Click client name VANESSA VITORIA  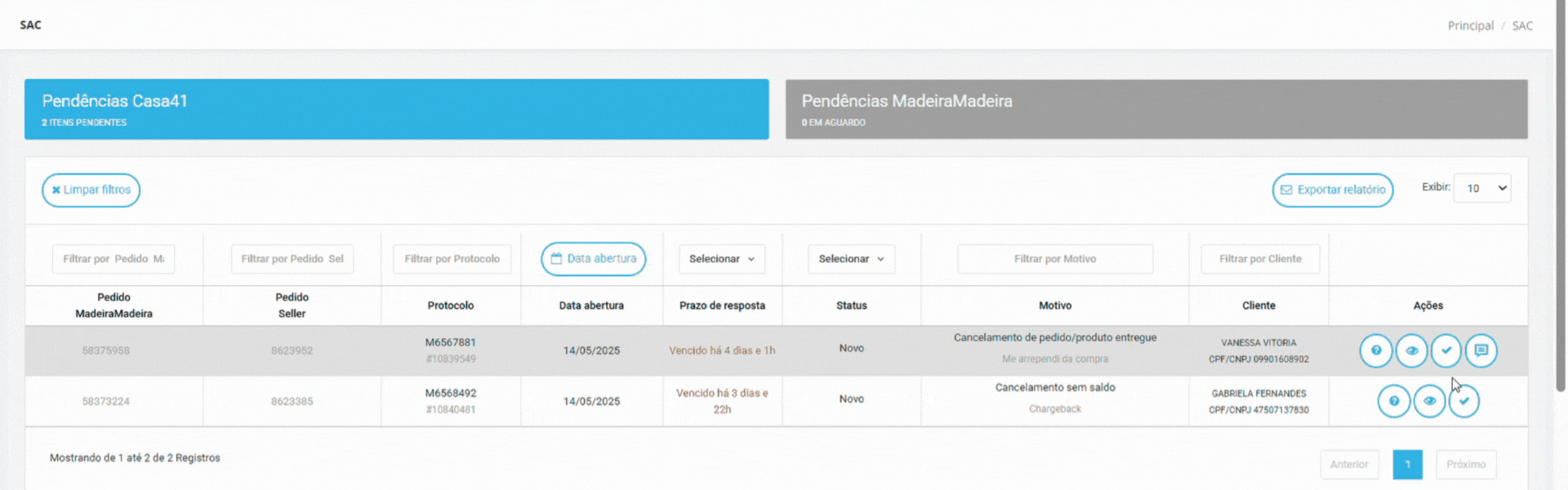[1258, 343]
